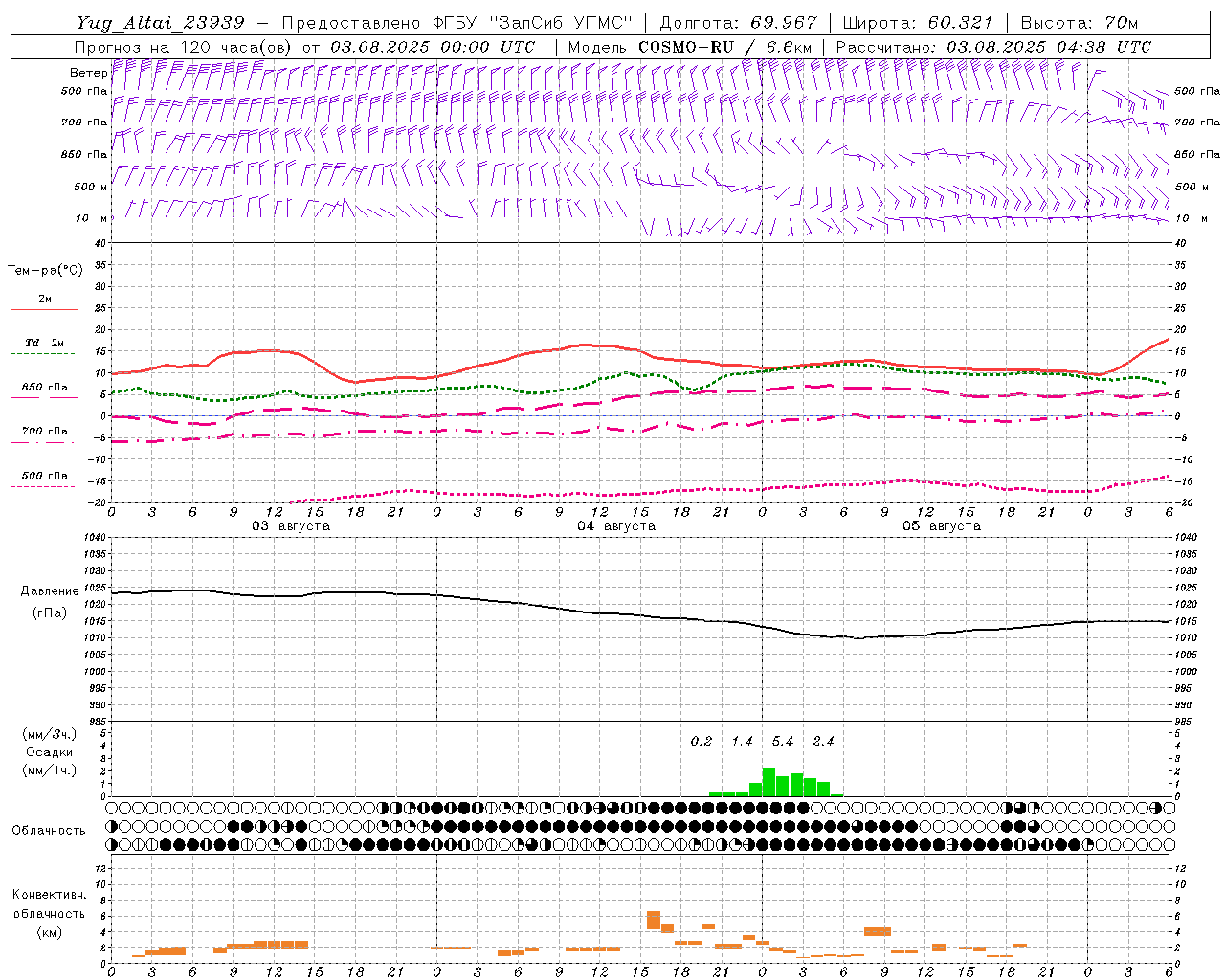Click the 2.4 precipitation total value

[x=823, y=741]
